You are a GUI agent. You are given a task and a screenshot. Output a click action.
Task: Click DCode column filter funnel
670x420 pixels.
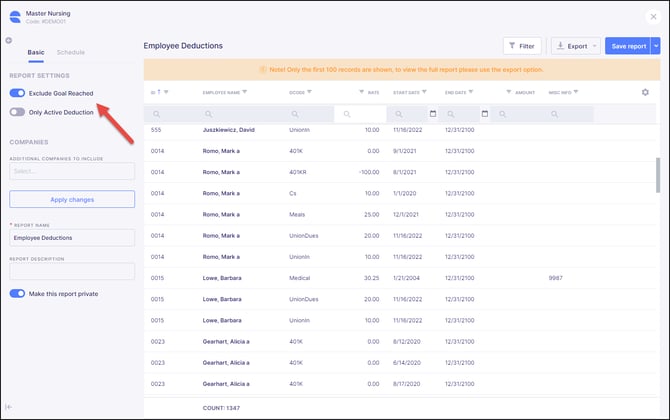pos(309,92)
